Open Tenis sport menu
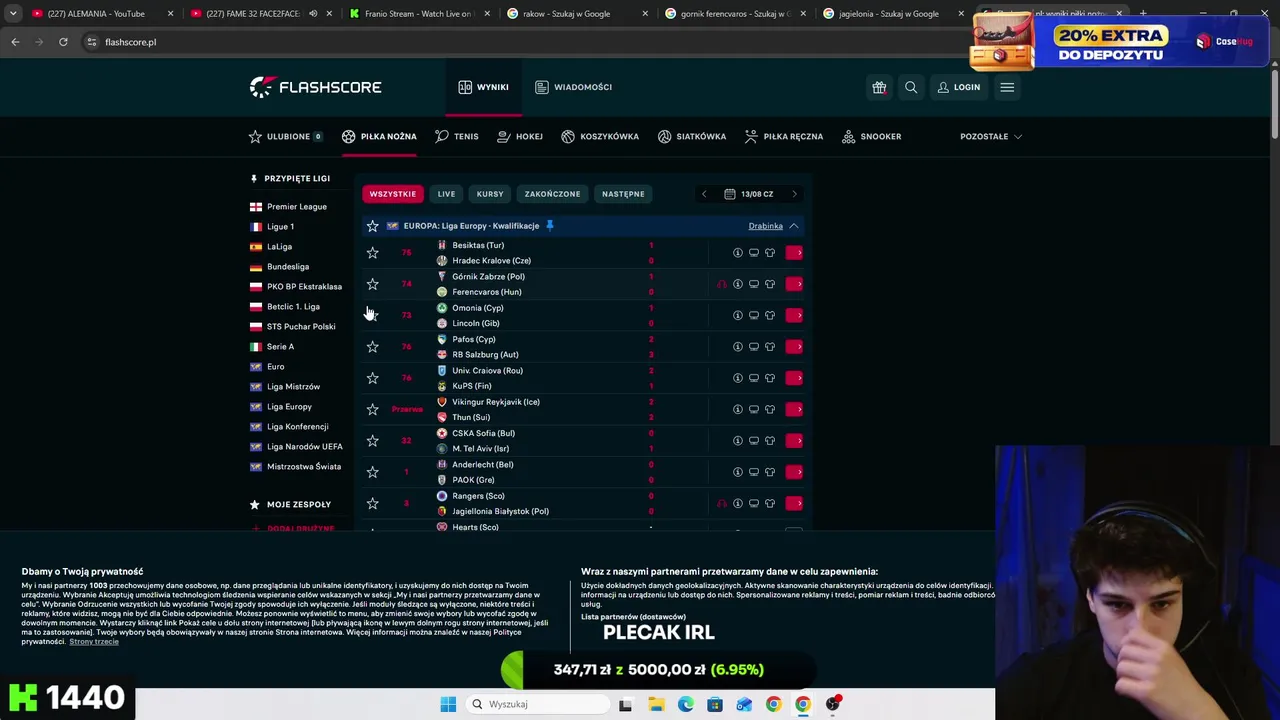 (x=457, y=136)
